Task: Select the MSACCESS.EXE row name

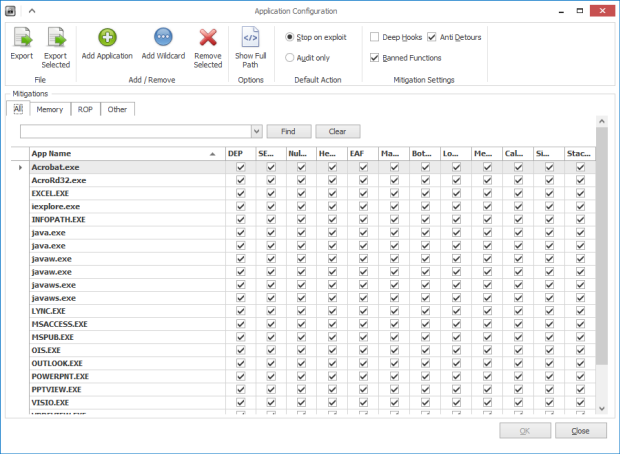Action: pyautogui.click(x=60, y=324)
